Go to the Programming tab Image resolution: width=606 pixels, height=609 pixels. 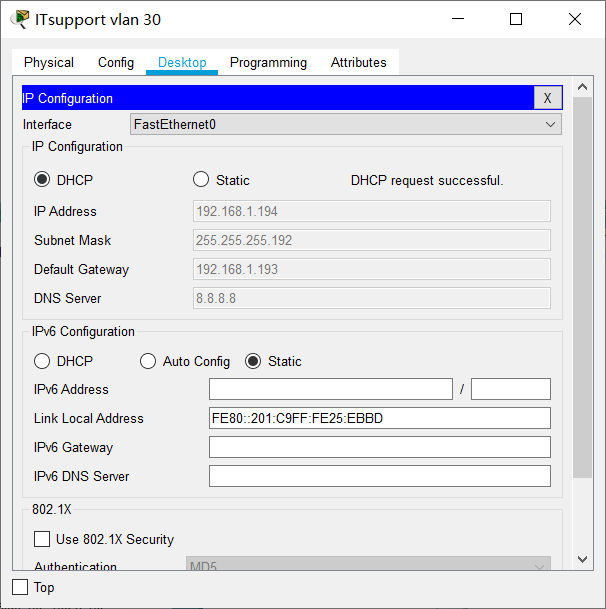(268, 63)
